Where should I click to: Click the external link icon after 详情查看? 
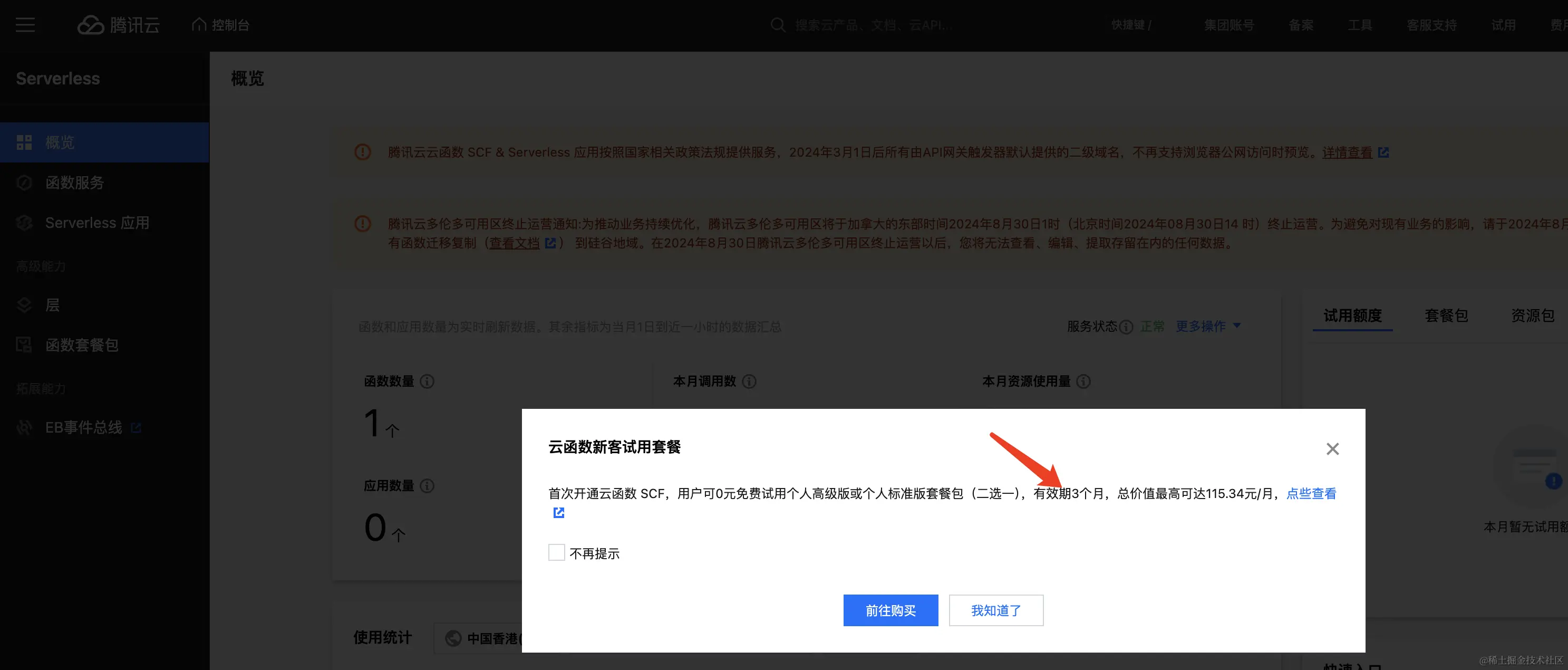click(1383, 152)
